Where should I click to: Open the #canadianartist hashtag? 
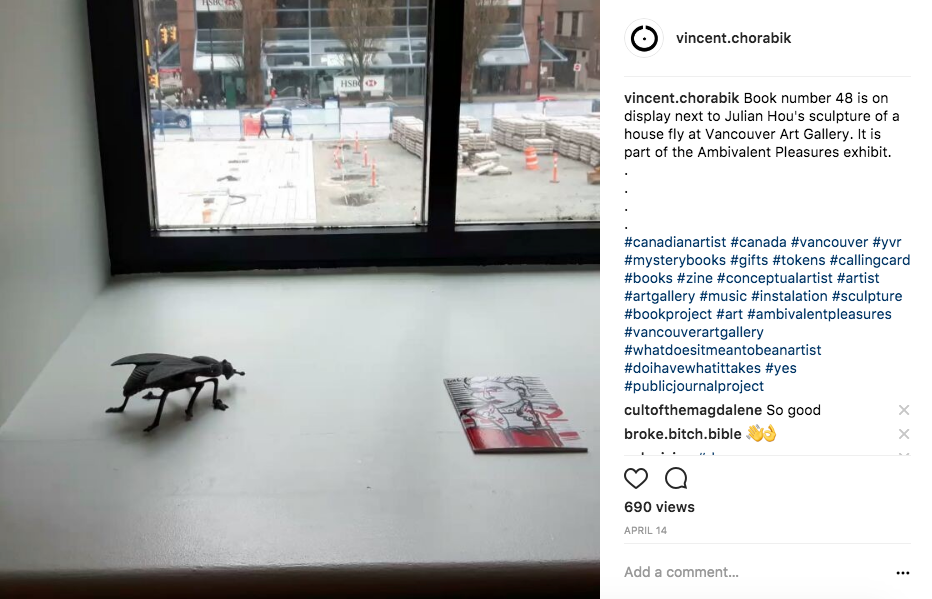pyautogui.click(x=675, y=242)
